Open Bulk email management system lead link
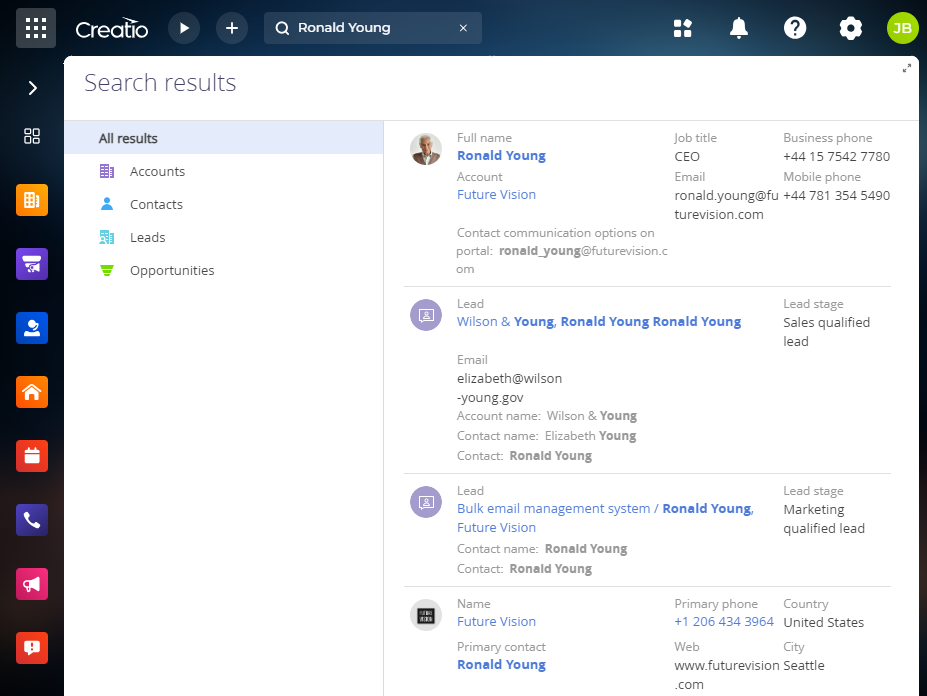927x696 pixels. 605,517
